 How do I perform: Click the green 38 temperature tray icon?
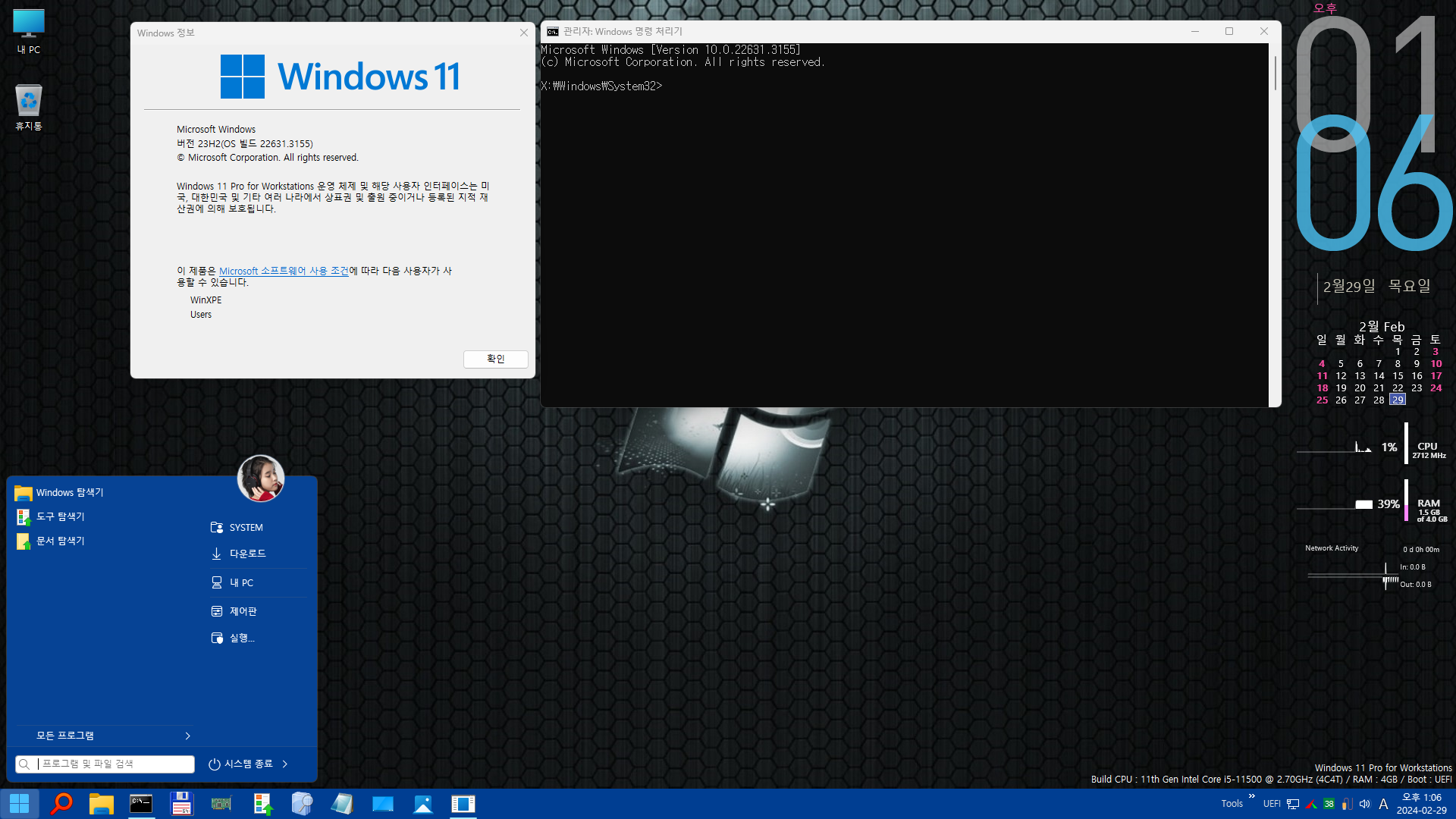(1329, 804)
